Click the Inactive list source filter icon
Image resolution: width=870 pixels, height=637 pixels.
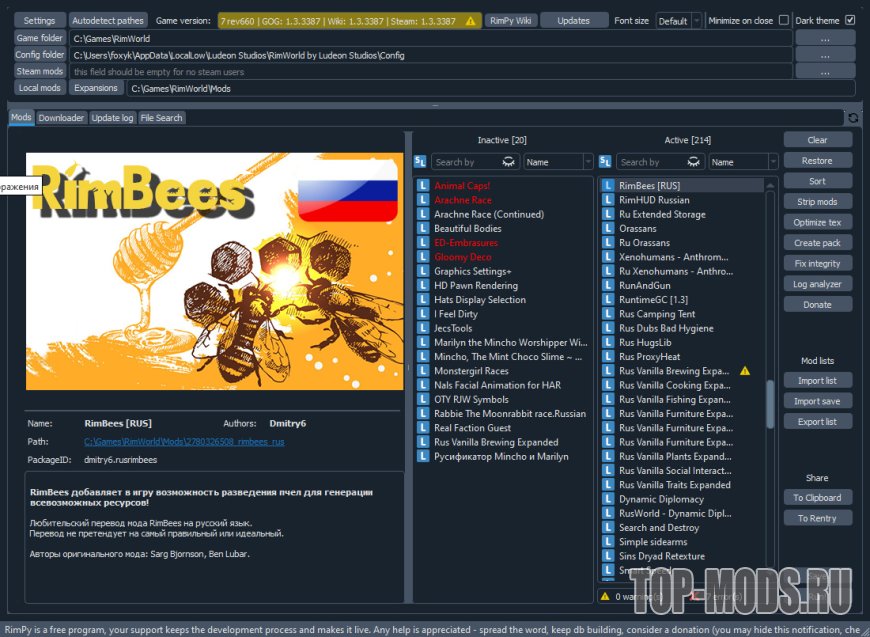tap(420, 162)
